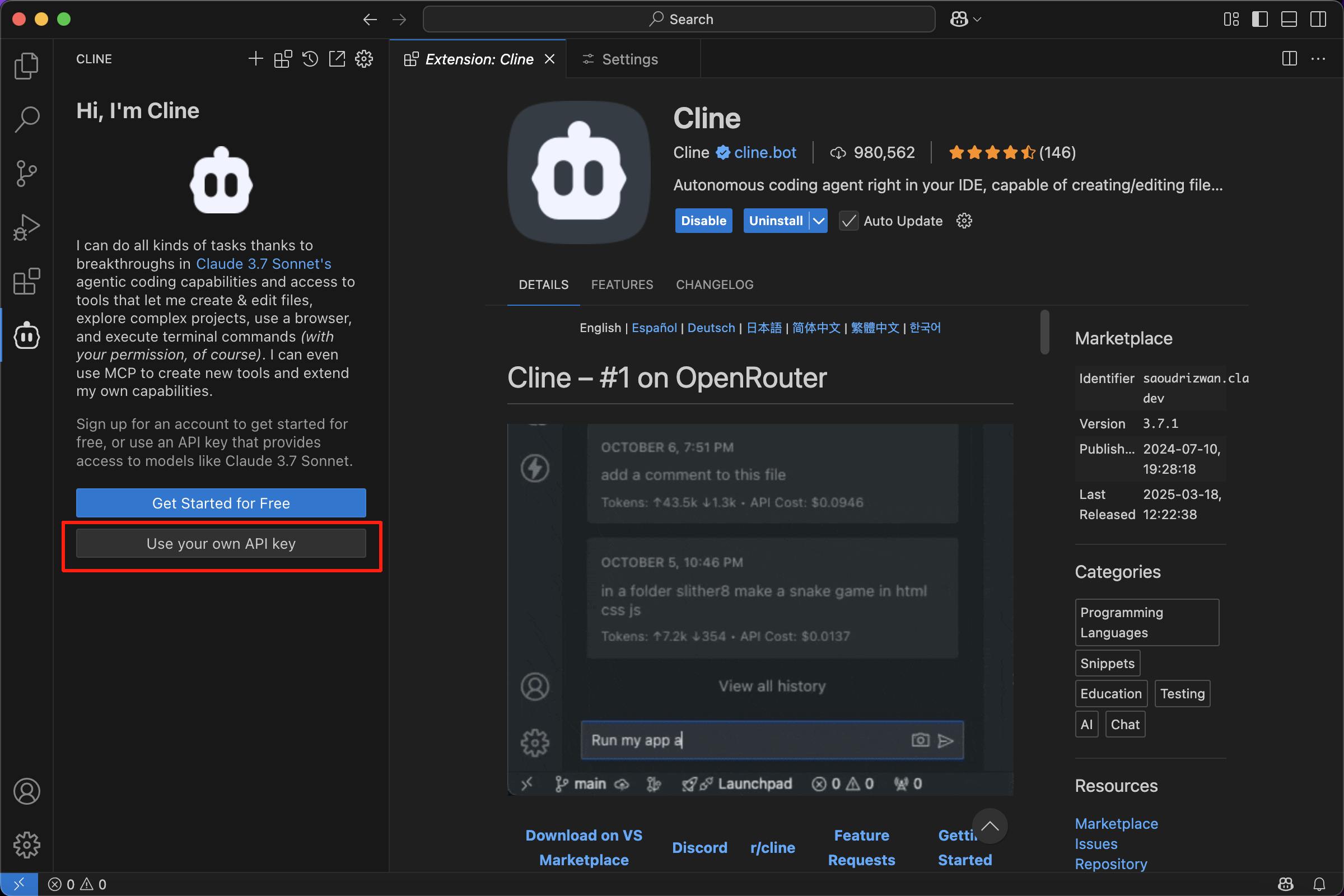The height and width of the screenshot is (896, 1344).
Task: Toggle the Auto Update checkbox
Action: 848,221
